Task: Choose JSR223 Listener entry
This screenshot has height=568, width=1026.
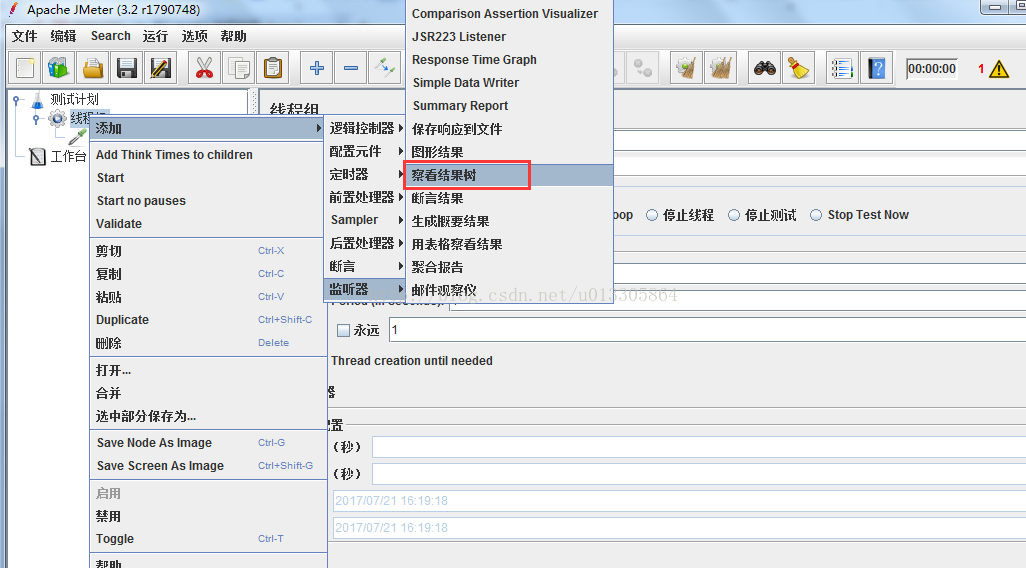Action: coord(509,37)
